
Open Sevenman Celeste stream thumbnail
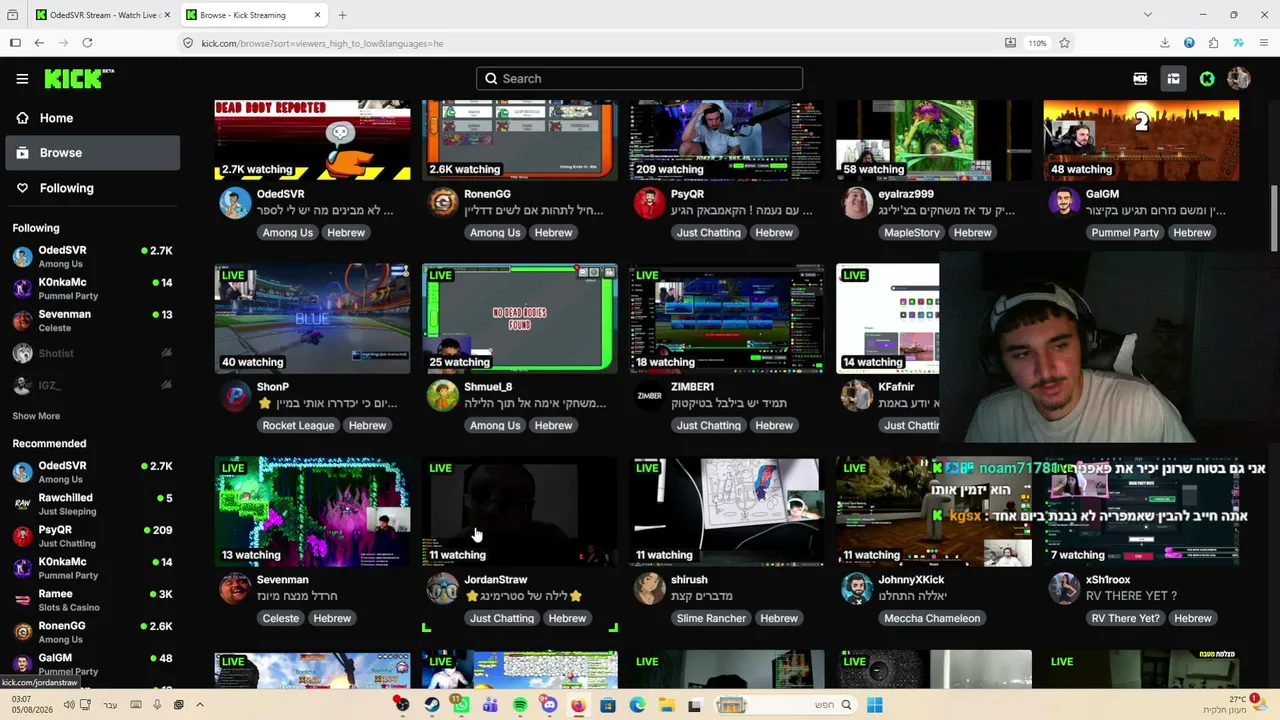[312, 512]
